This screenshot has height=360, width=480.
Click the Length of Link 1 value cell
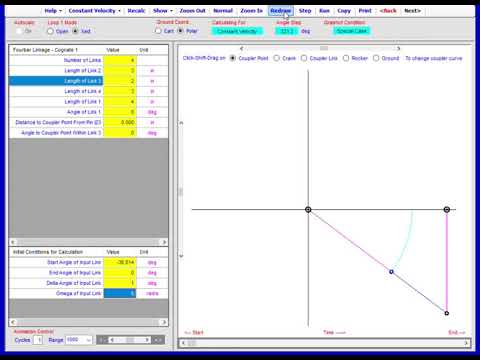120,101
